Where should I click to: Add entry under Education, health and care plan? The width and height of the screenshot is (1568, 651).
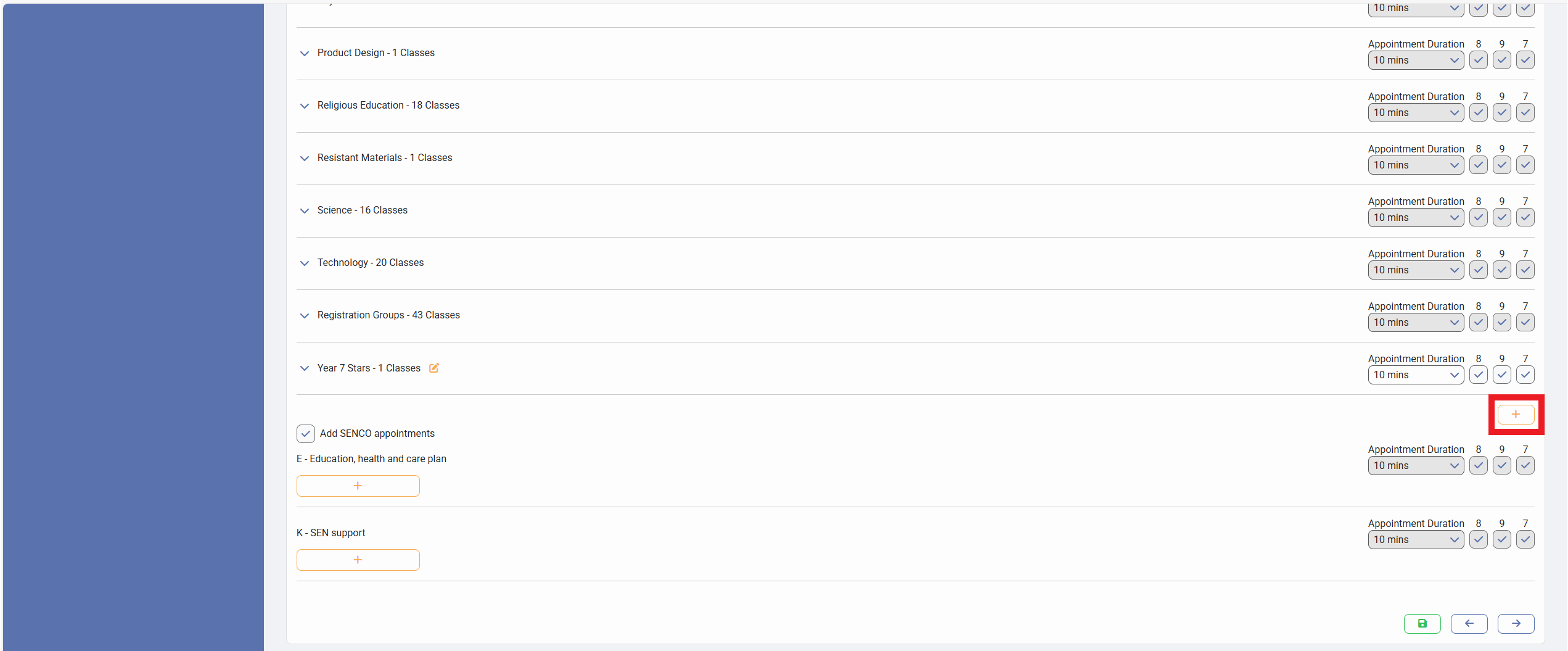[x=358, y=486]
